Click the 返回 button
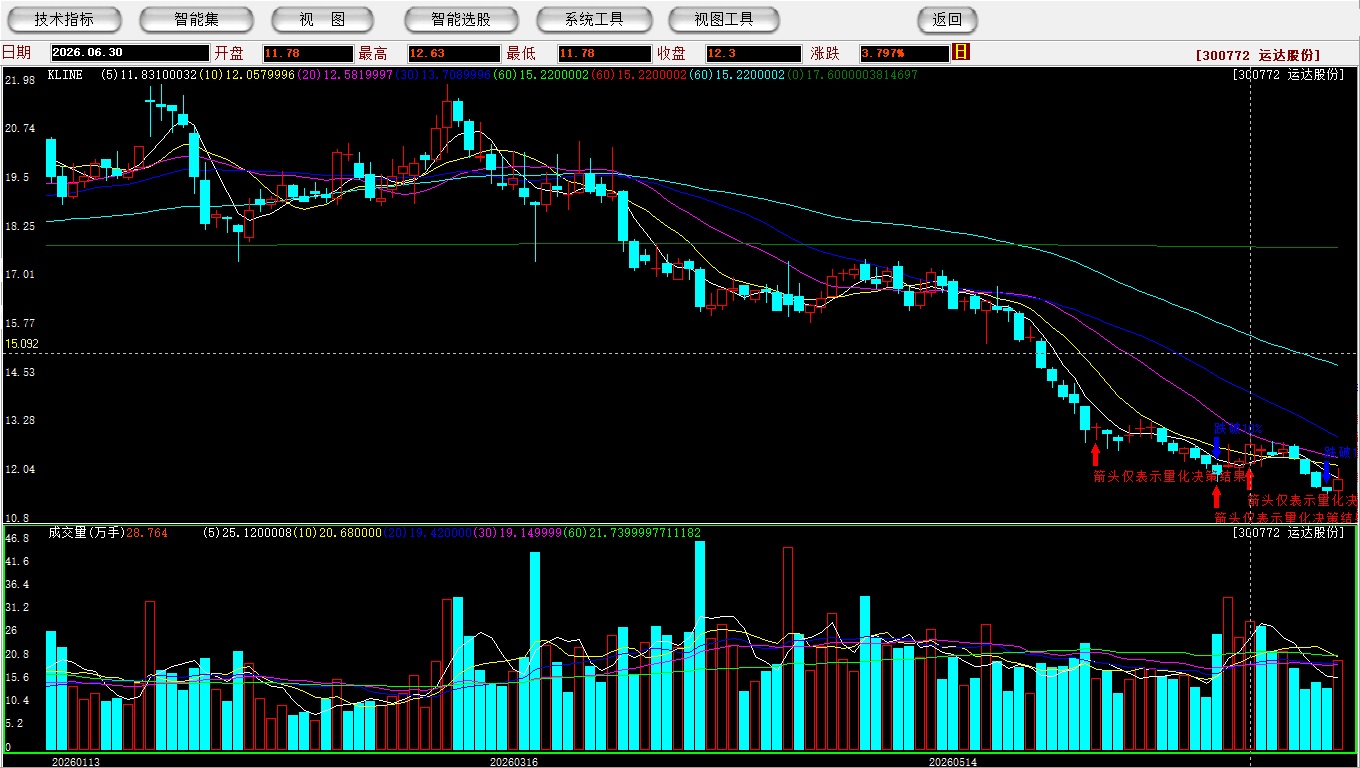Screen dimensions: 1360x768 point(947,20)
